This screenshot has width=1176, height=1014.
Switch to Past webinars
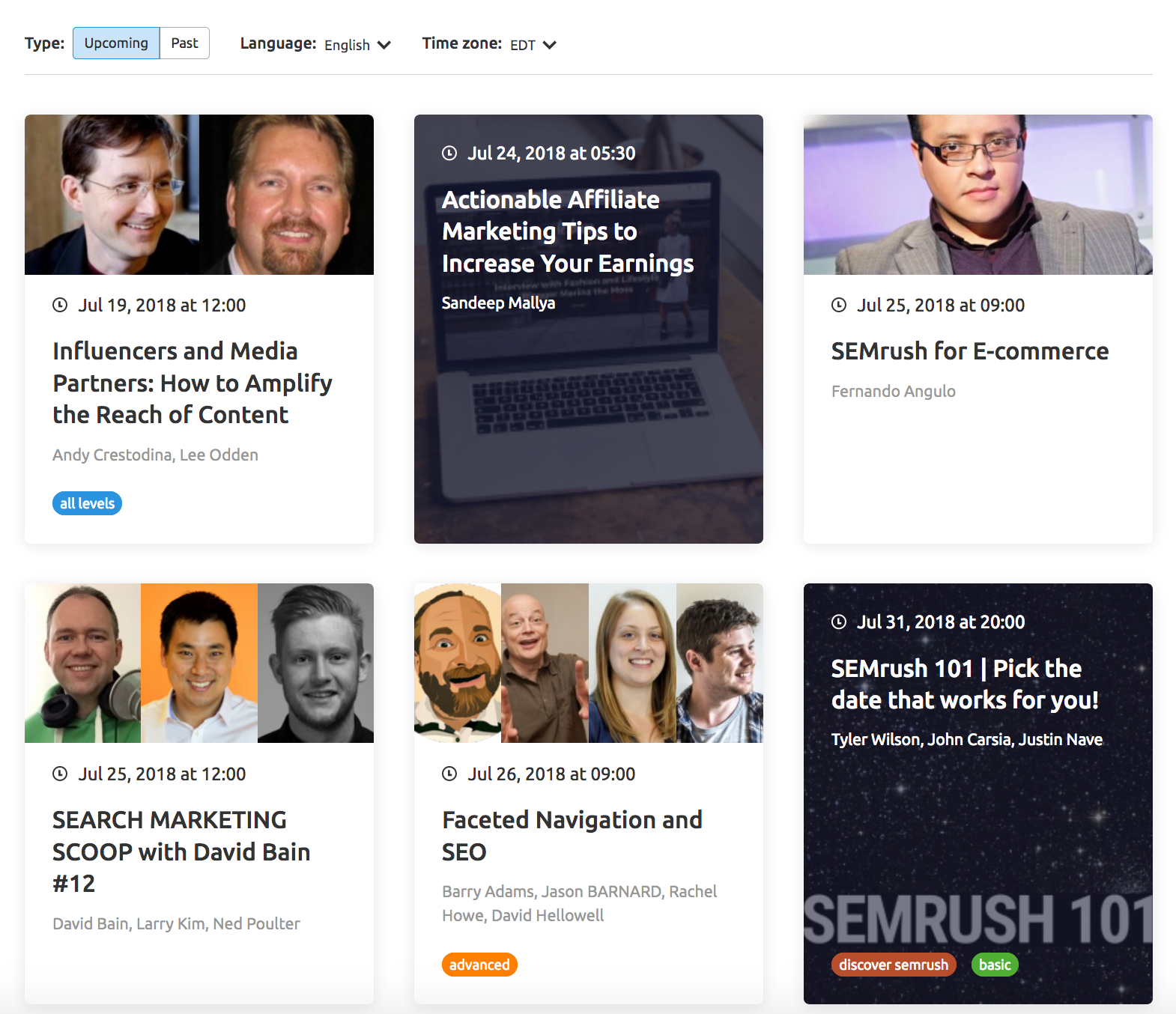coord(184,43)
